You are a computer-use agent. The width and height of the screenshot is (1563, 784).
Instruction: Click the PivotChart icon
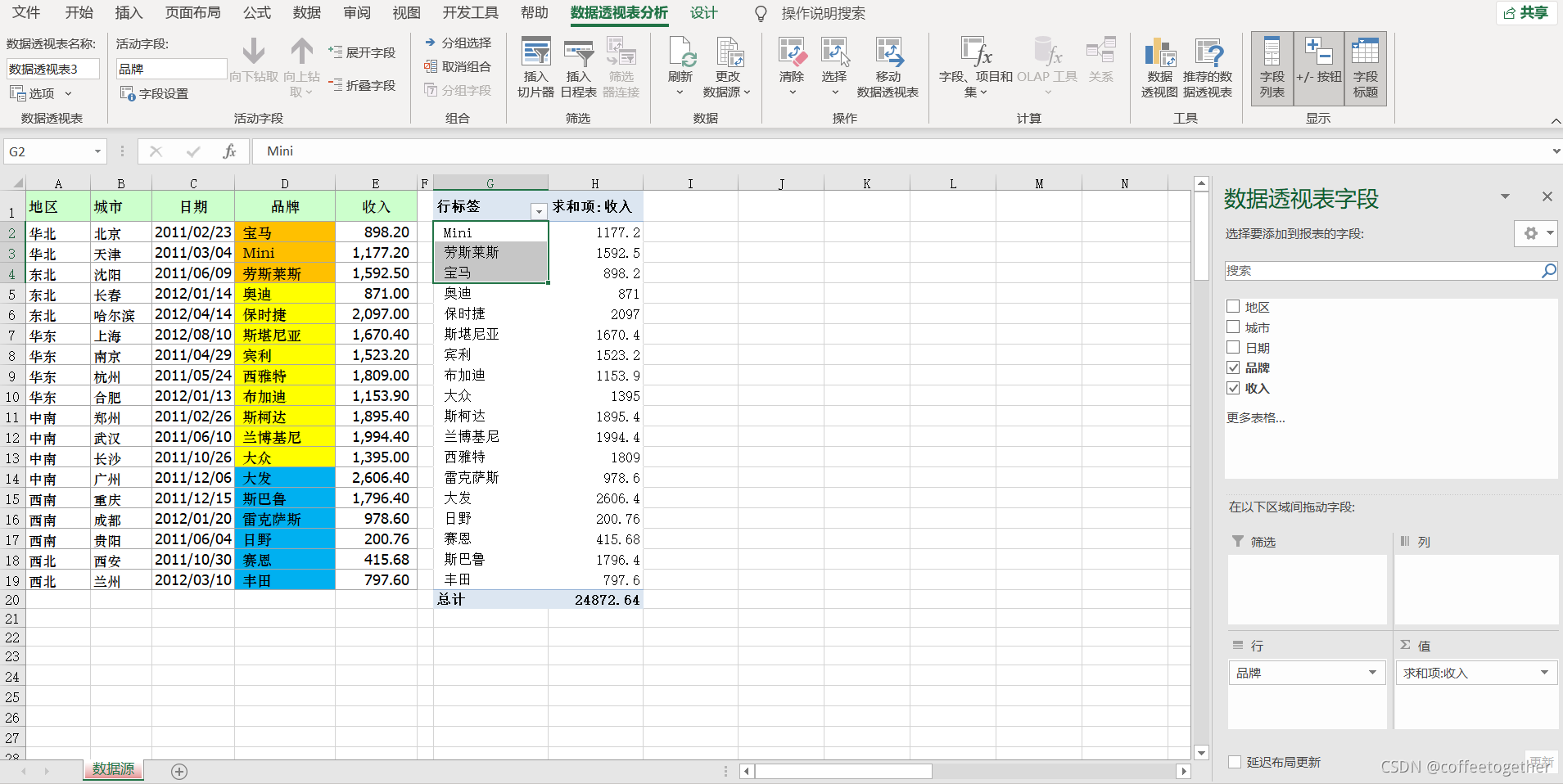pos(1159,52)
